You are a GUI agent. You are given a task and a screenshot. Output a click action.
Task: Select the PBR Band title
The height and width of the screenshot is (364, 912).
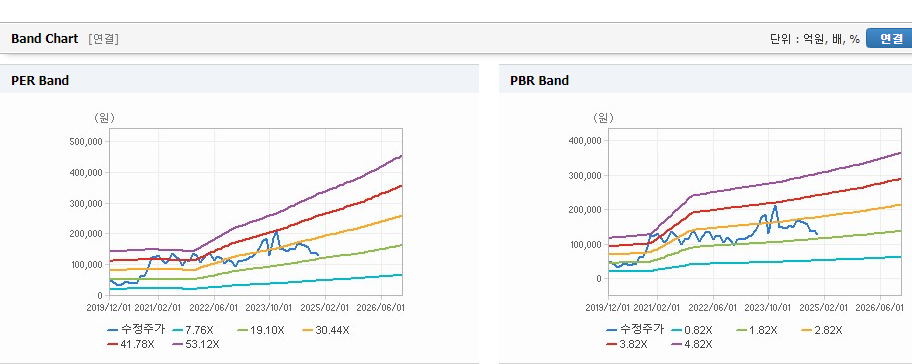click(539, 80)
